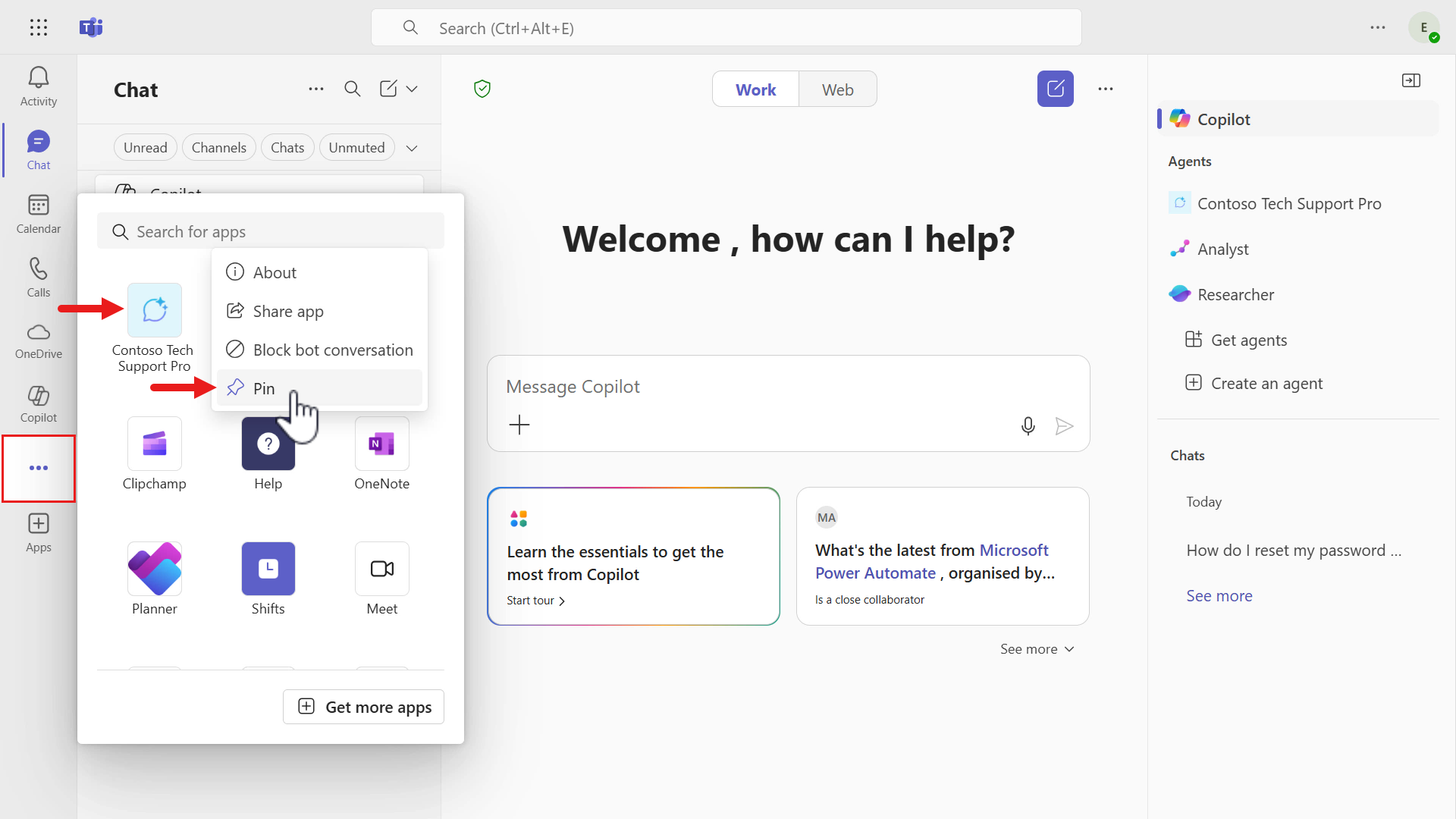
Task: Click the Get more apps button
Action: [363, 707]
